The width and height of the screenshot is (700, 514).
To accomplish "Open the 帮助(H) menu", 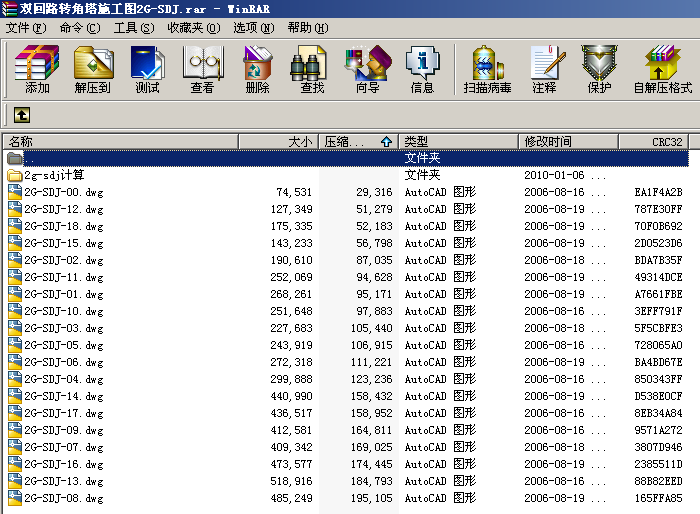I will click(308, 28).
